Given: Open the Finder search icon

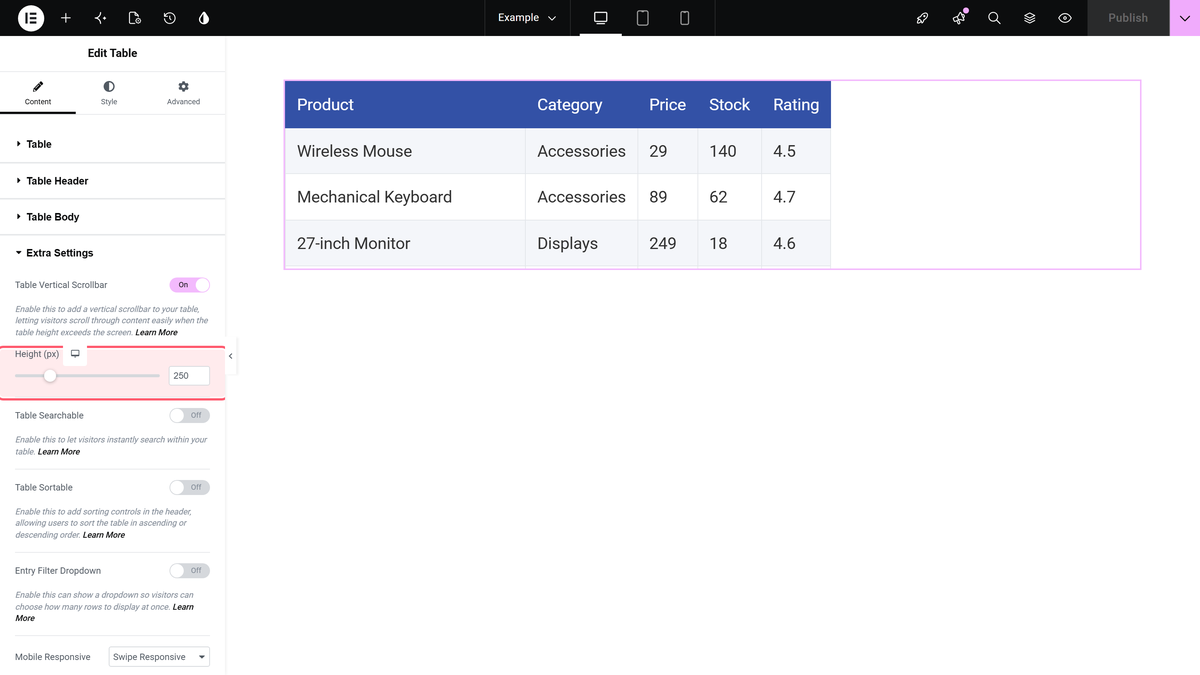Looking at the screenshot, I should (x=994, y=18).
